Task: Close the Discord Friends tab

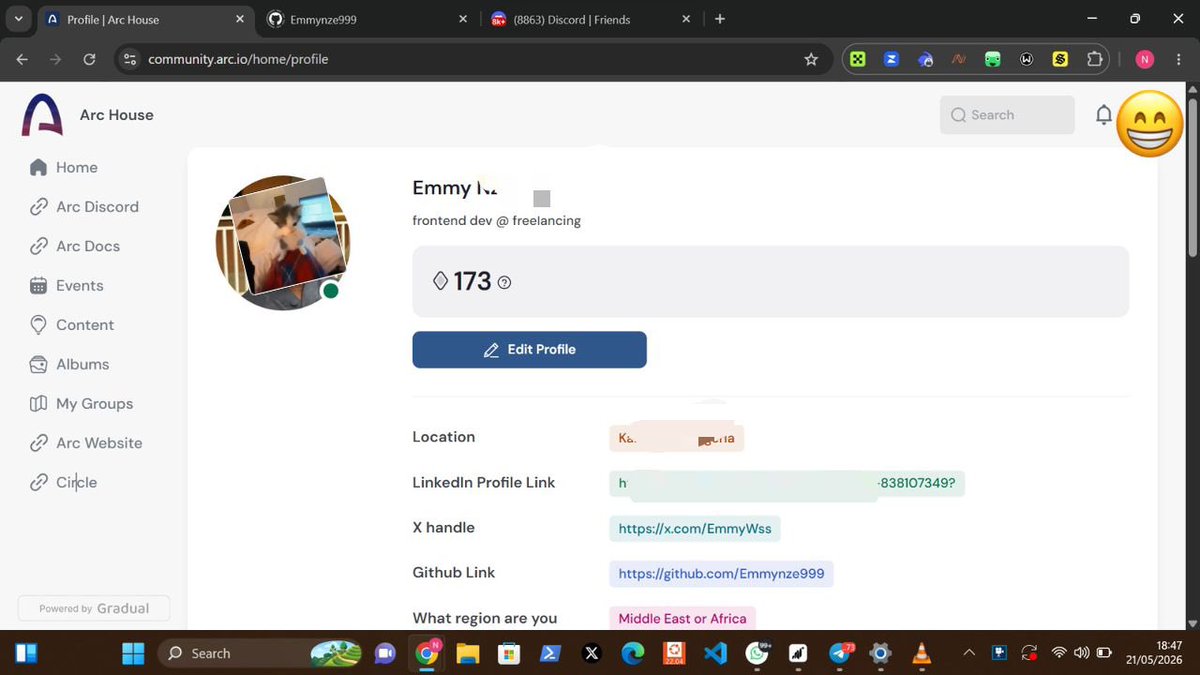Action: [686, 19]
